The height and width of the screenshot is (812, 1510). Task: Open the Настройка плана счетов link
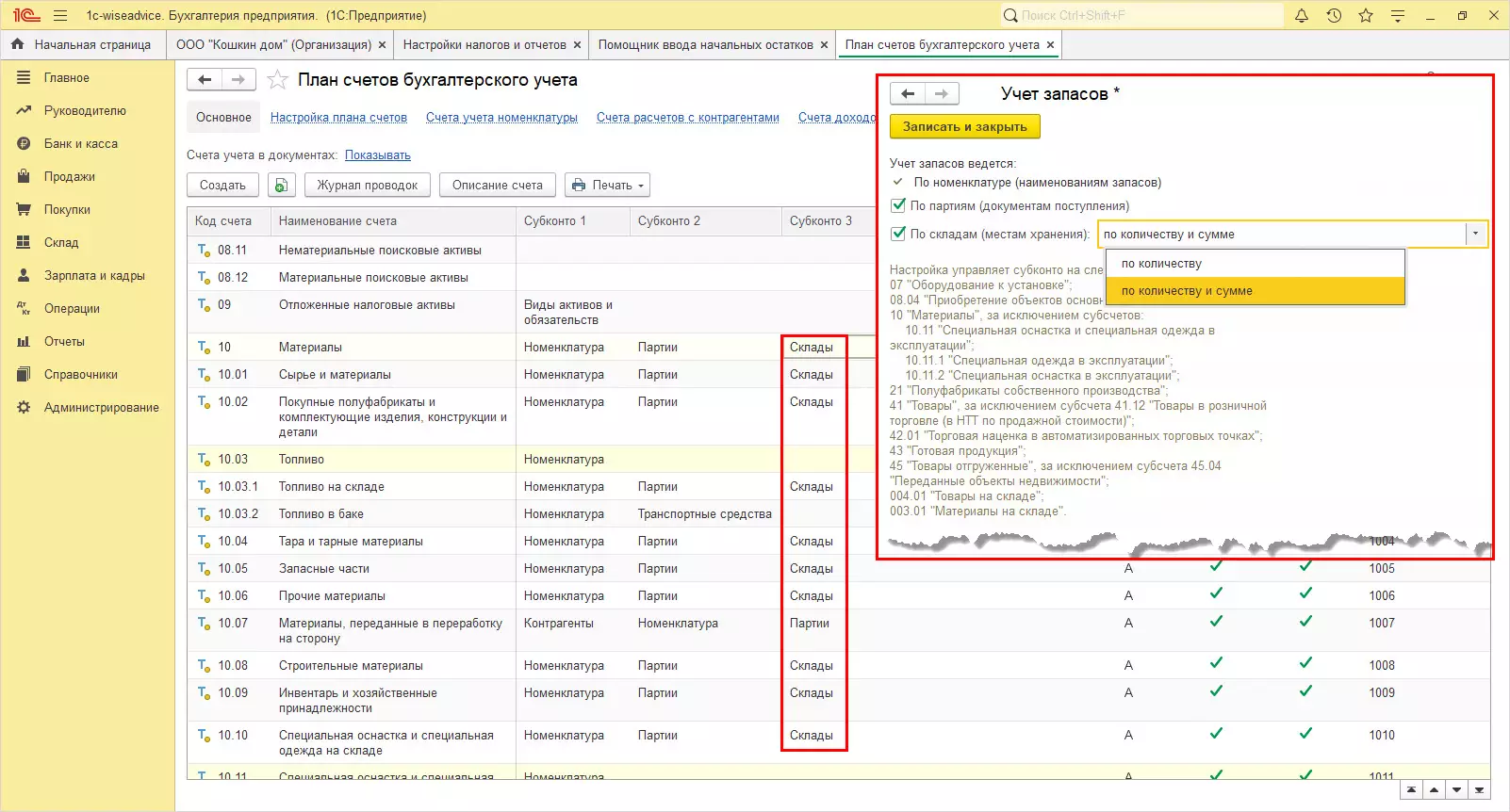(338, 118)
